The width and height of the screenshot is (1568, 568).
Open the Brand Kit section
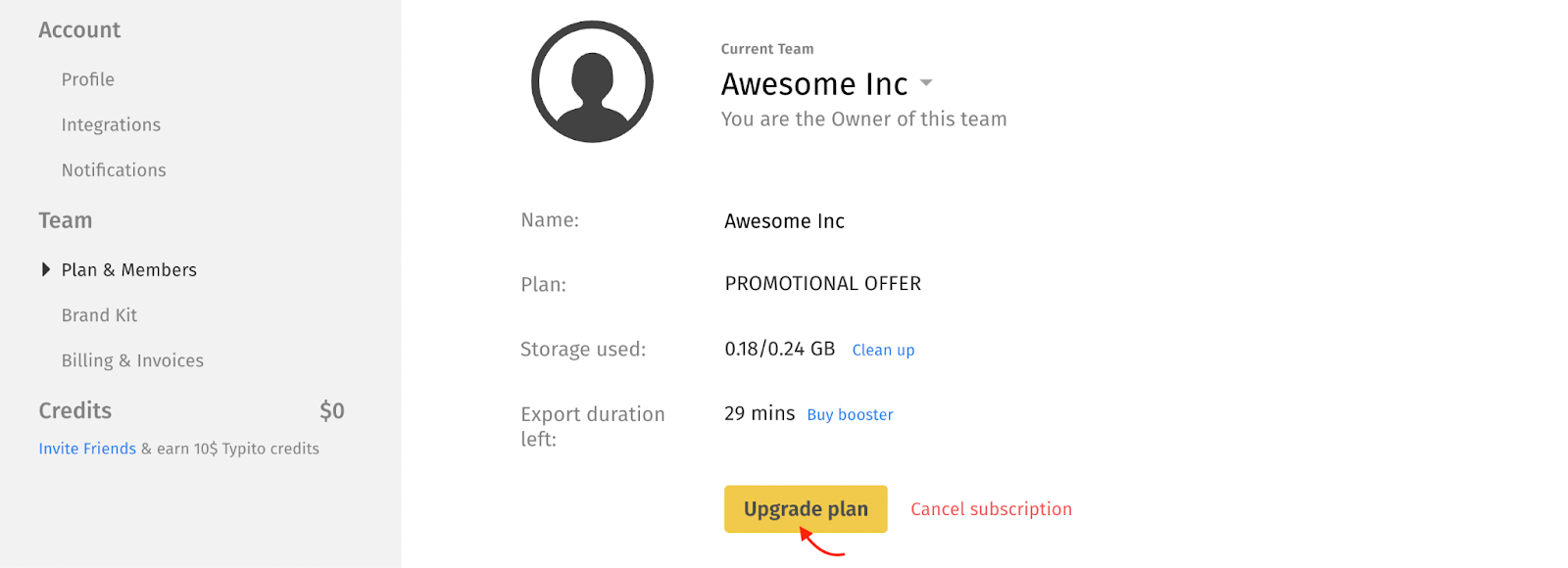99,315
